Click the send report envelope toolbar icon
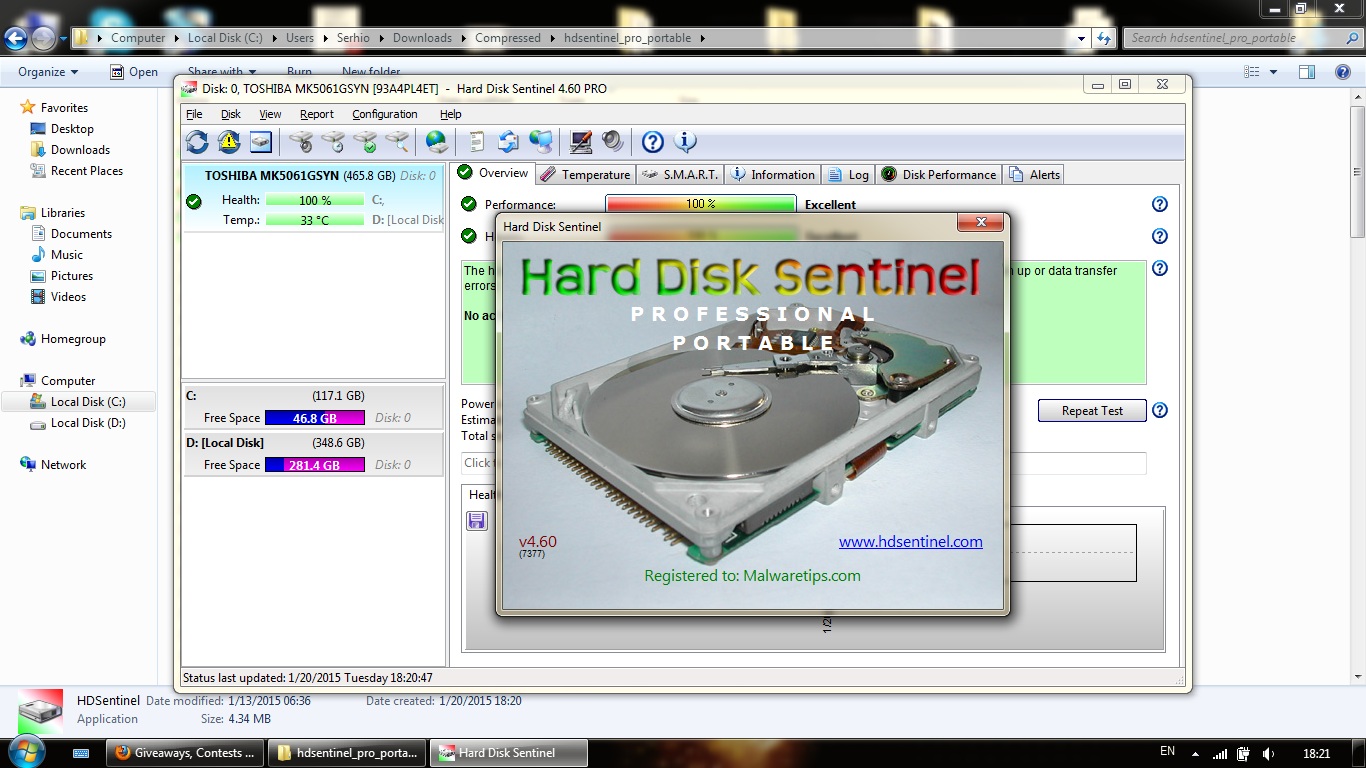Image resolution: width=1366 pixels, height=768 pixels. 508,142
